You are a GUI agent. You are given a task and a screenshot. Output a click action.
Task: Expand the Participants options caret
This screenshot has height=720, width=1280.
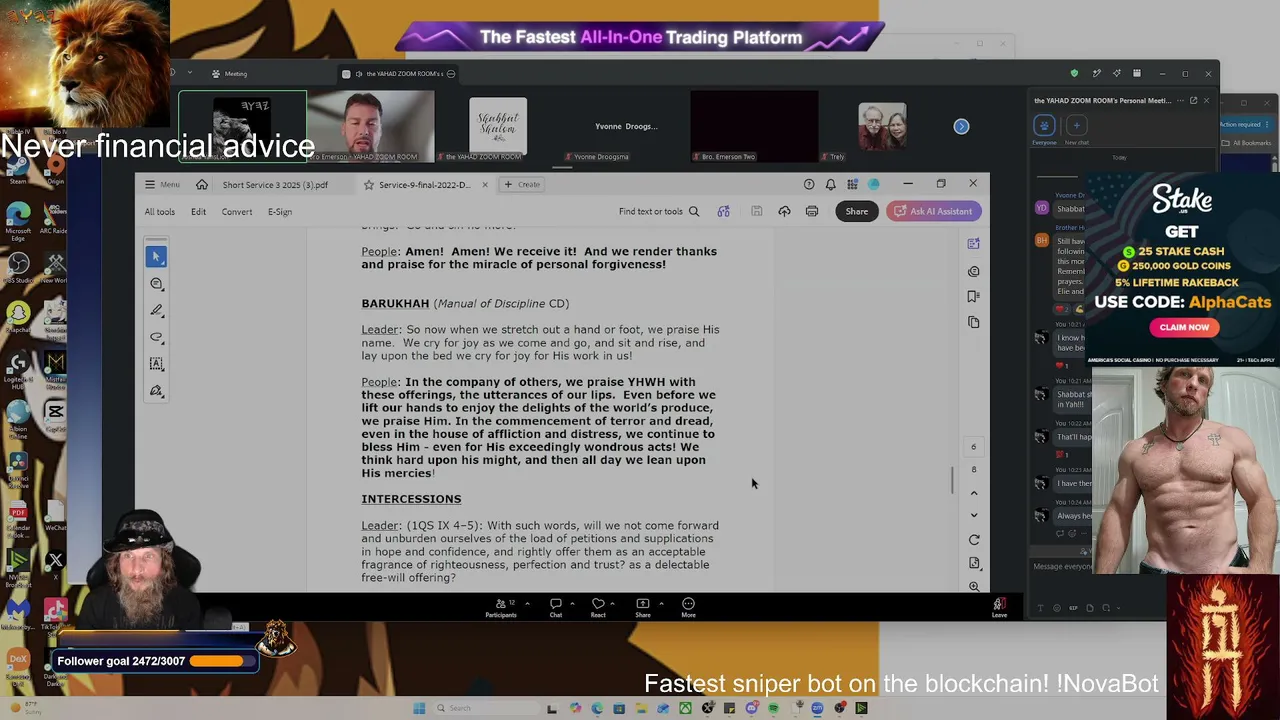[x=527, y=603]
